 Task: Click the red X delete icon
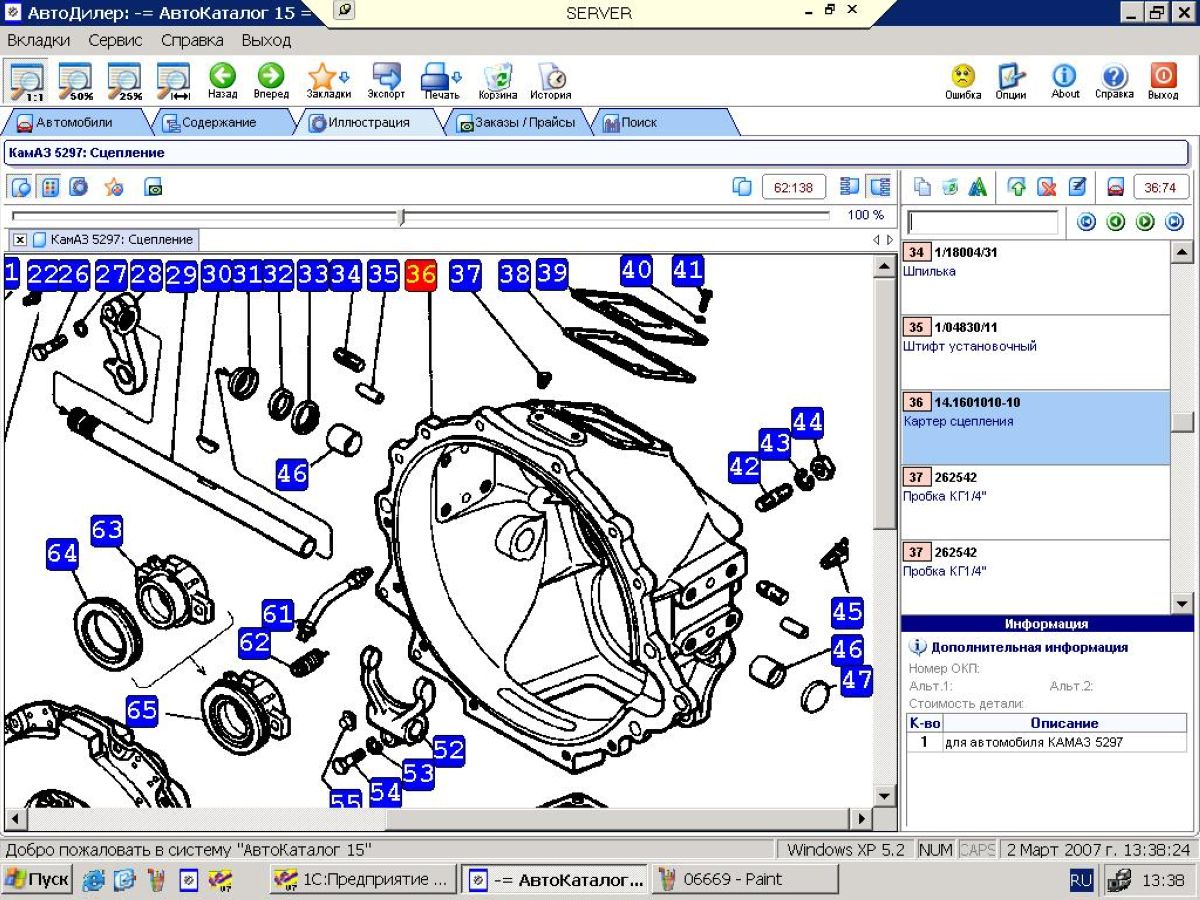coord(1047,187)
